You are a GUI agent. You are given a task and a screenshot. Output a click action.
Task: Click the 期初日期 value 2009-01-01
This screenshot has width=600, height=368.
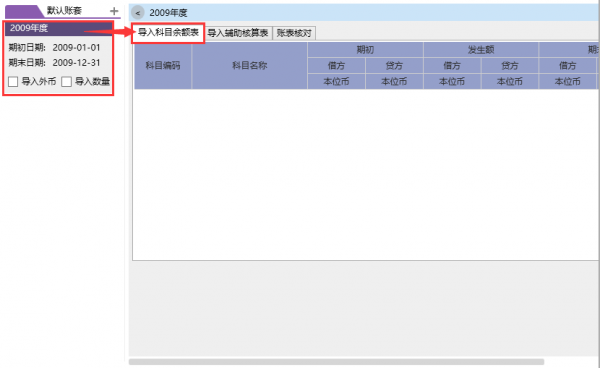76,48
